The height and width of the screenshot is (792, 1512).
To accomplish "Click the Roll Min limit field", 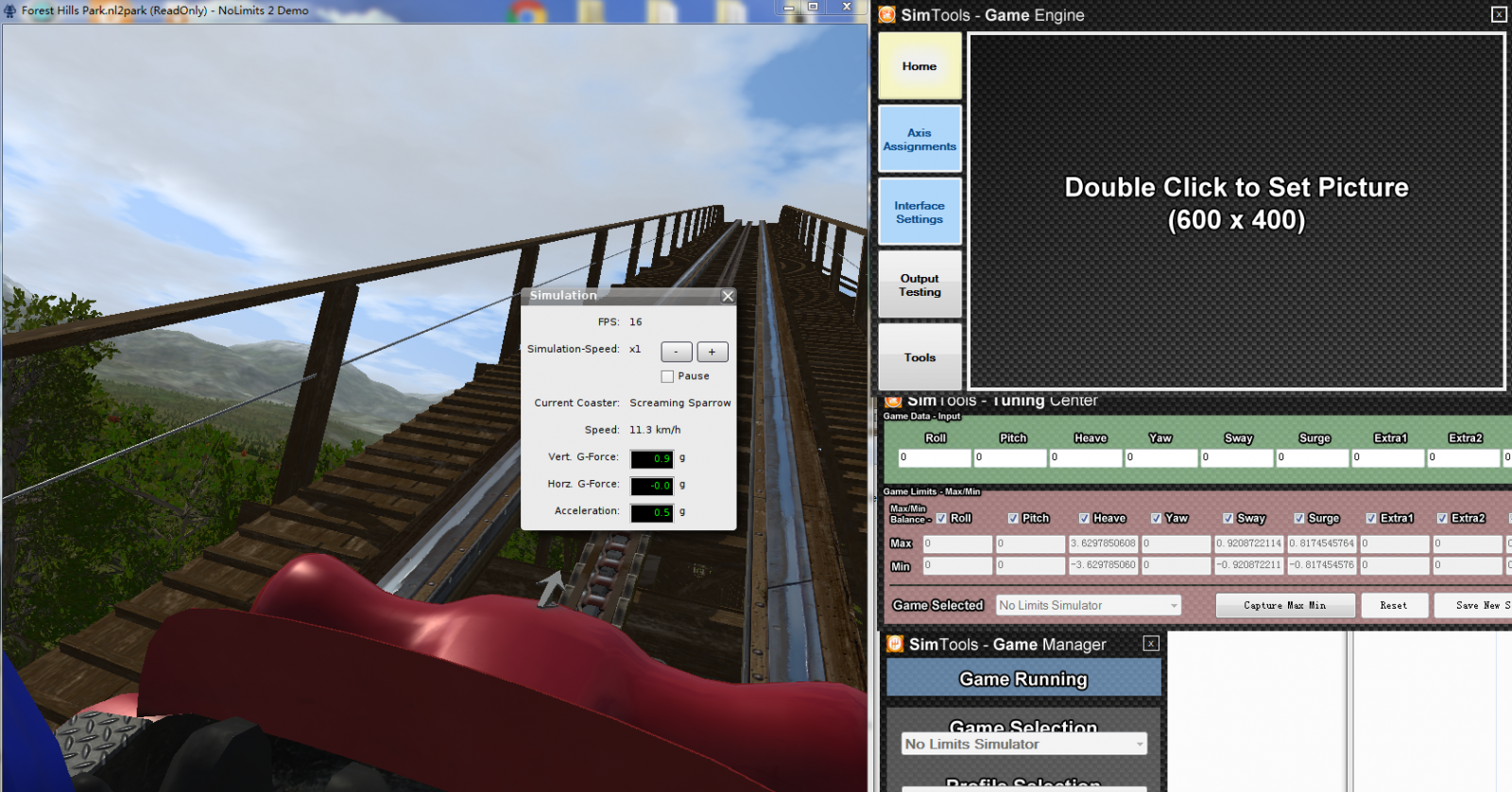I will click(x=957, y=565).
